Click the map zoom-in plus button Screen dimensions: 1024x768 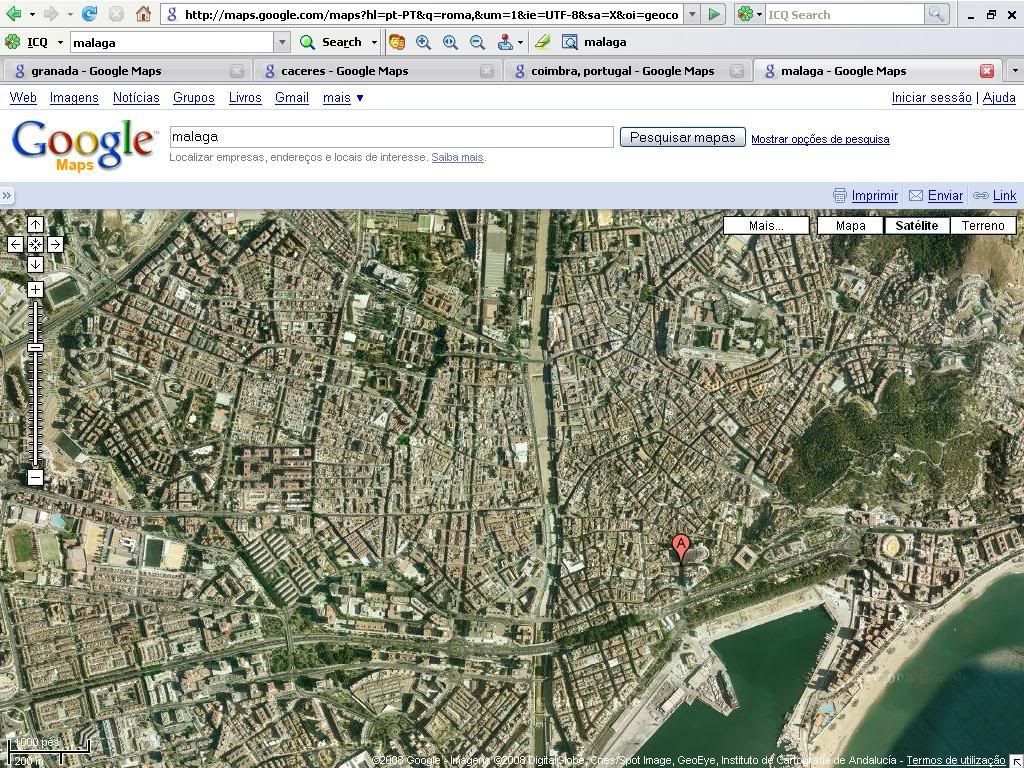point(35,289)
